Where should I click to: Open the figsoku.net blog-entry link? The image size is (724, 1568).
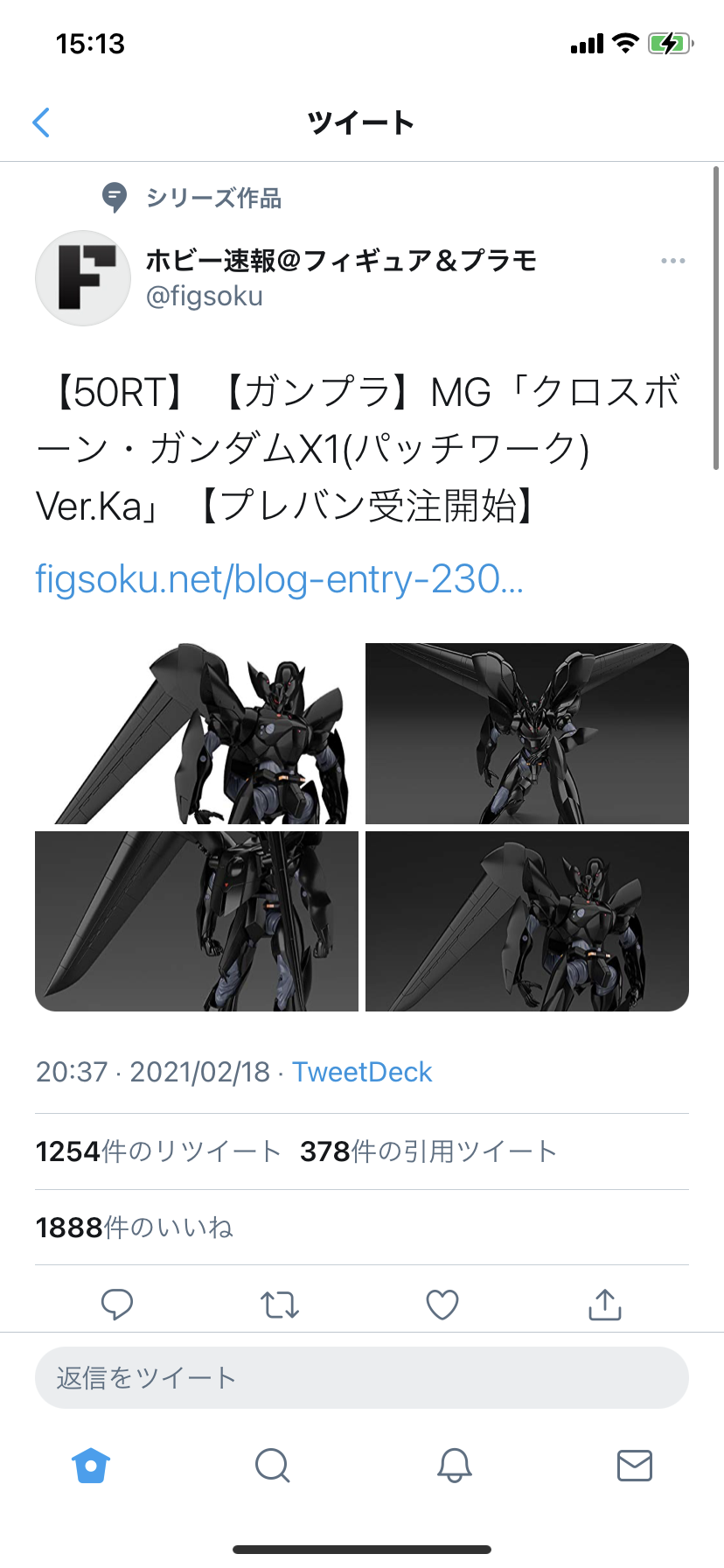(280, 579)
